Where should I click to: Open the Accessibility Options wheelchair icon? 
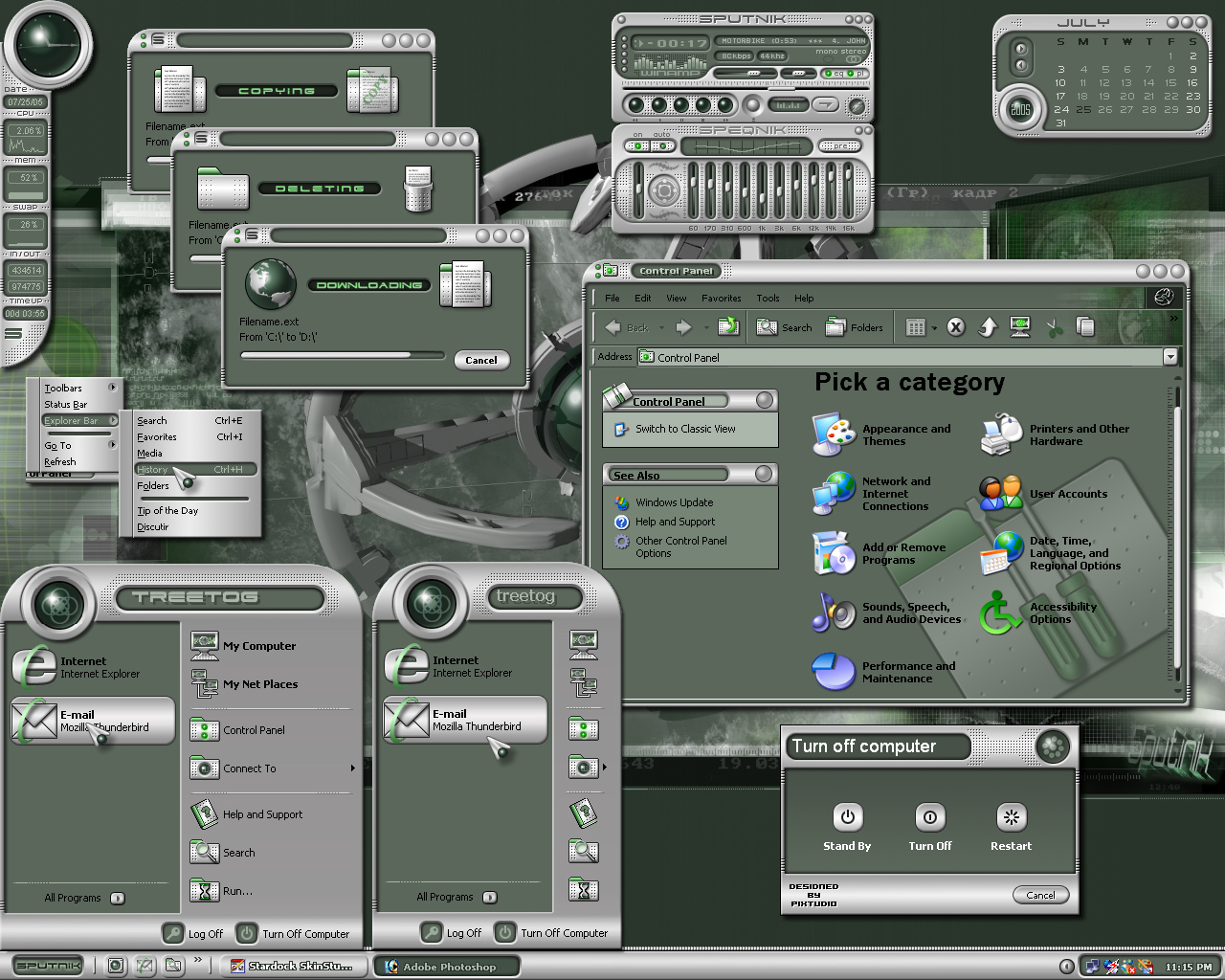pyautogui.click(x=1001, y=612)
